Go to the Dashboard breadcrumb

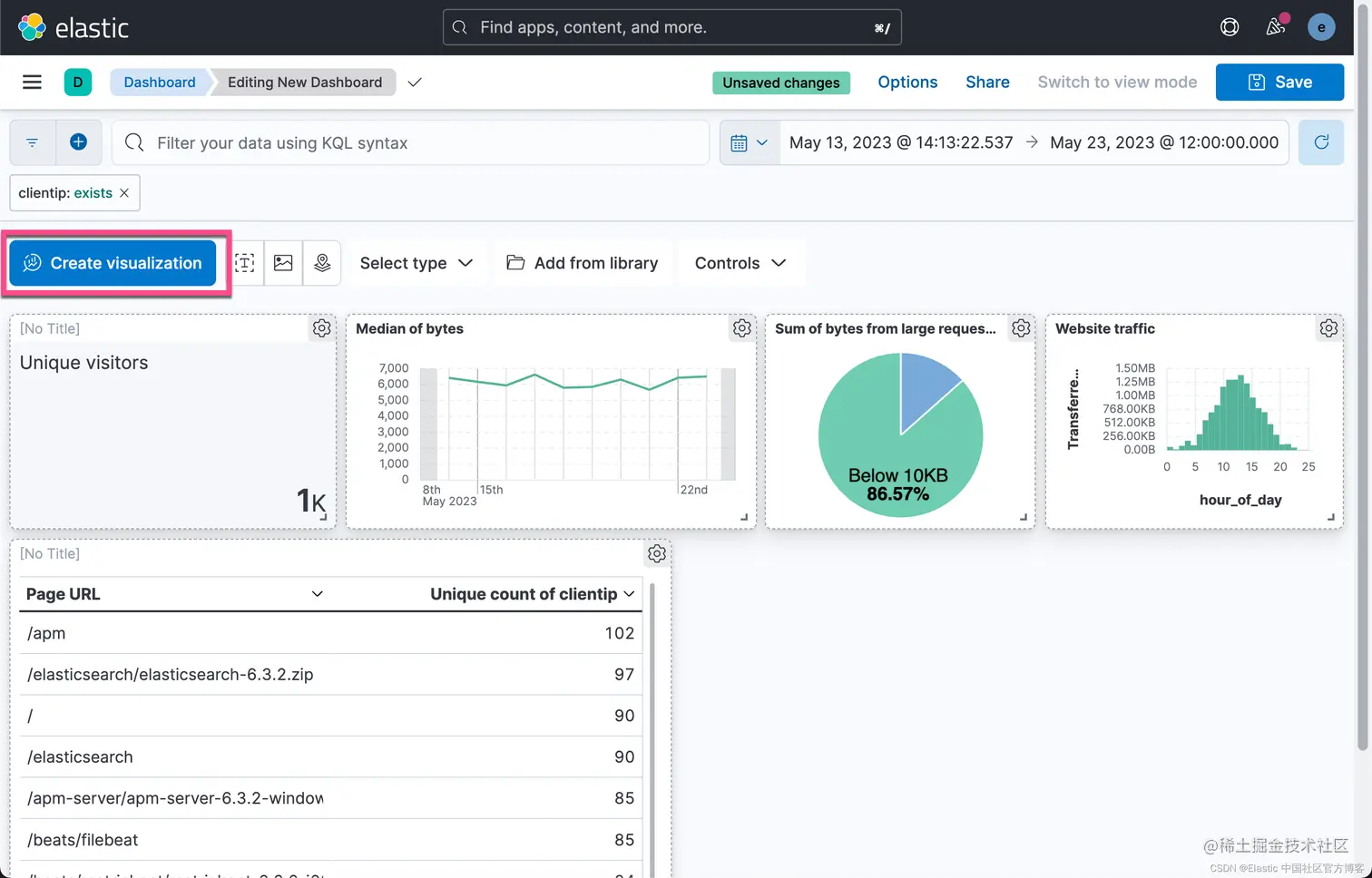(x=160, y=82)
